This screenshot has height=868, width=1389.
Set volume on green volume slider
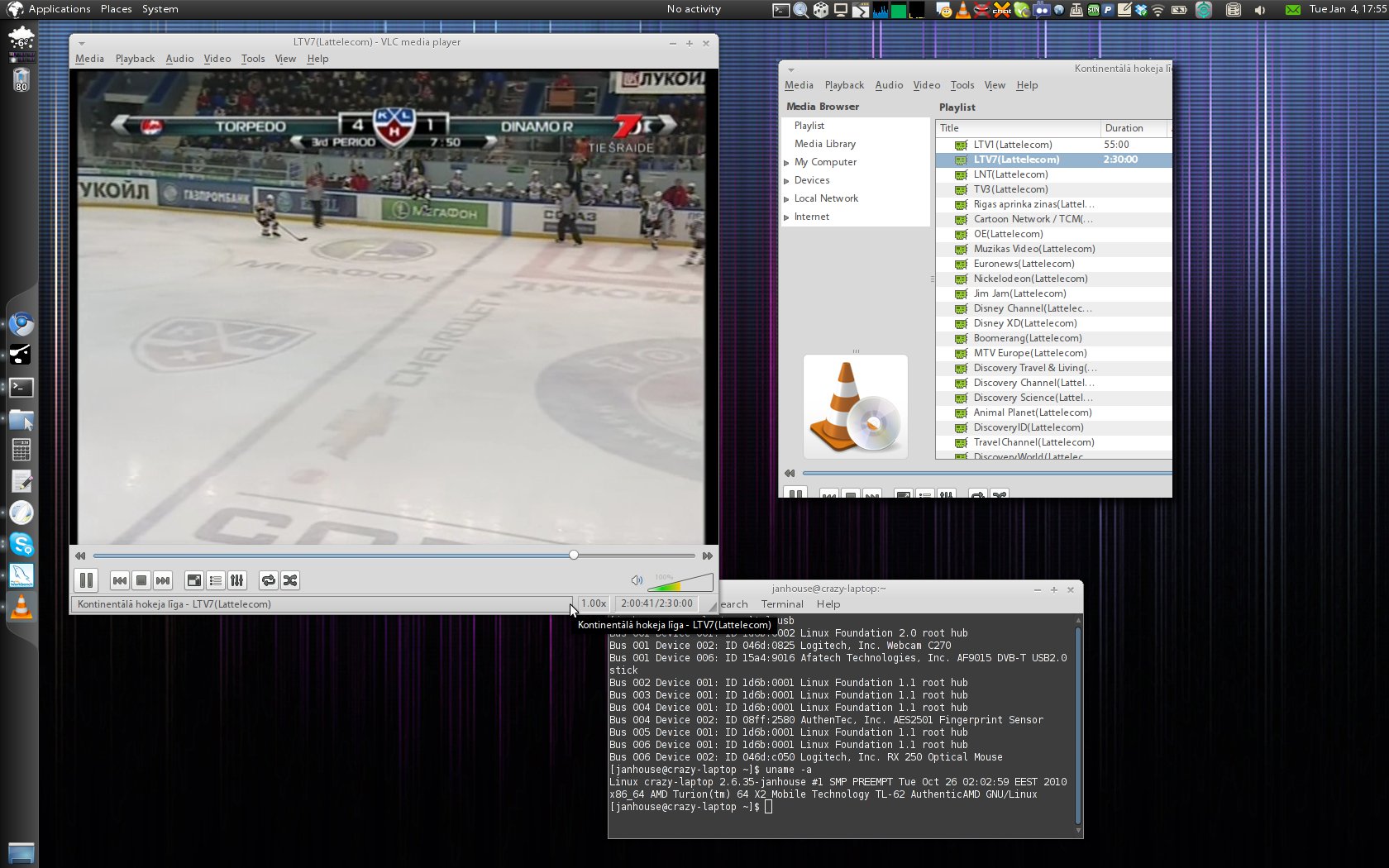tap(680, 582)
